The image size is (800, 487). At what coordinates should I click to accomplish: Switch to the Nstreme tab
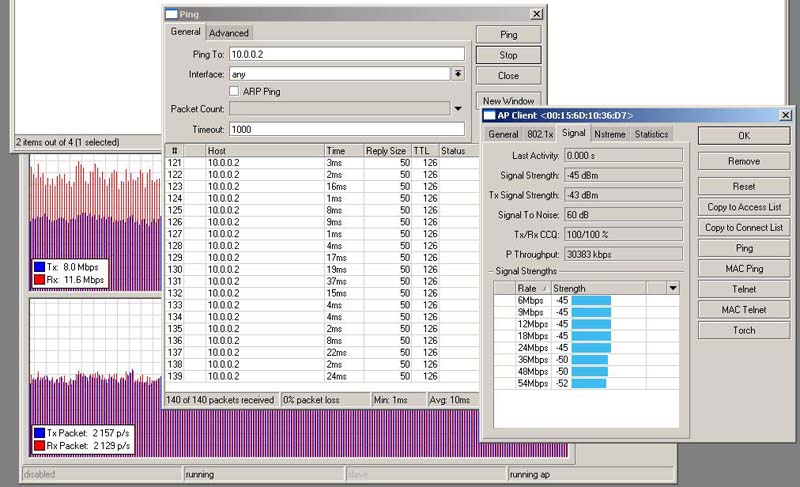coord(610,134)
